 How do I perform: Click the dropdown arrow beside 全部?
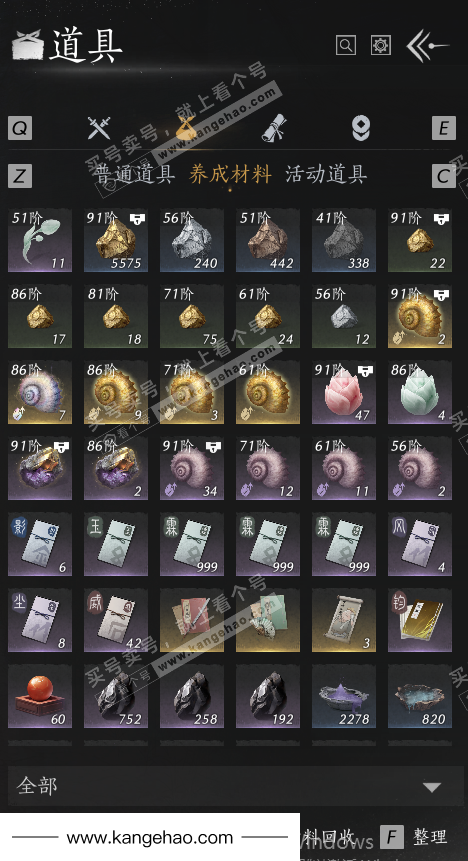pos(432,787)
